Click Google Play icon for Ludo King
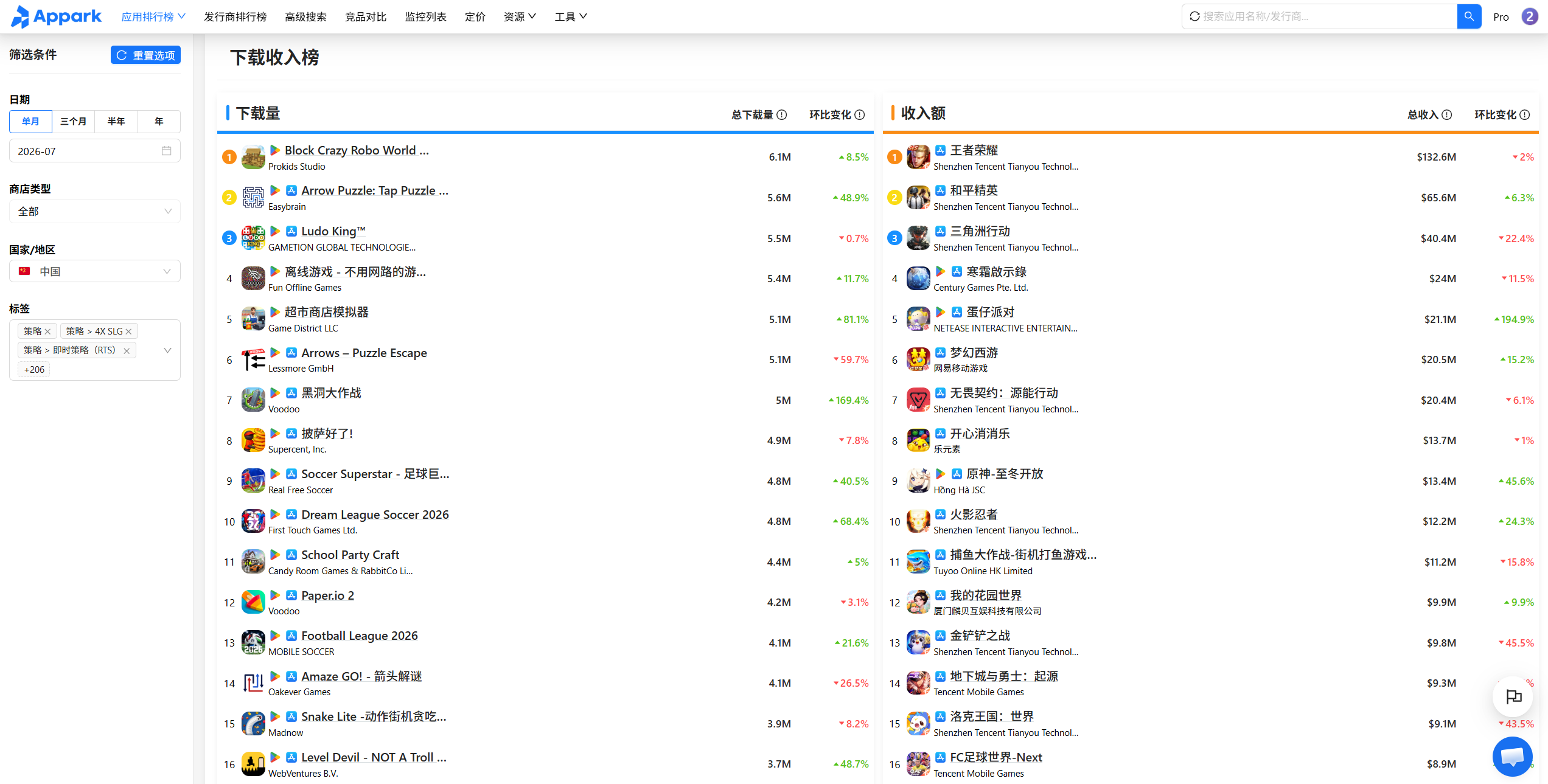Viewport: 1548px width, 784px height. pyautogui.click(x=275, y=231)
